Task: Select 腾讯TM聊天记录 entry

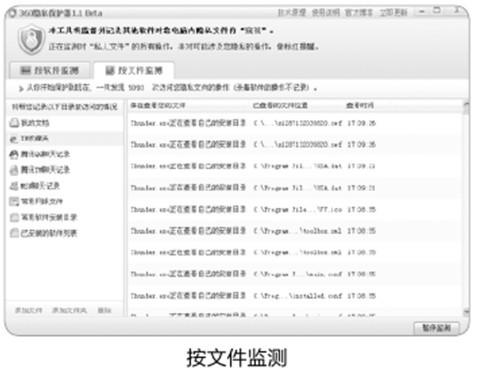Action: pyautogui.click(x=64, y=170)
